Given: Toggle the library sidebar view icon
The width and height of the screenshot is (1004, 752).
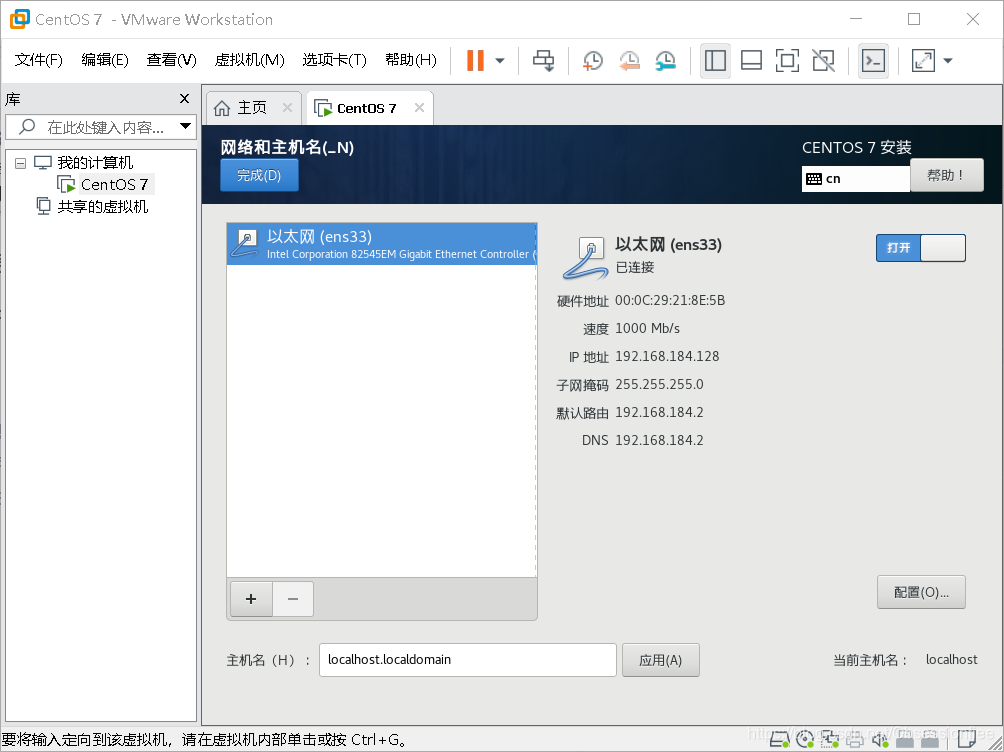Looking at the screenshot, I should click(x=715, y=61).
